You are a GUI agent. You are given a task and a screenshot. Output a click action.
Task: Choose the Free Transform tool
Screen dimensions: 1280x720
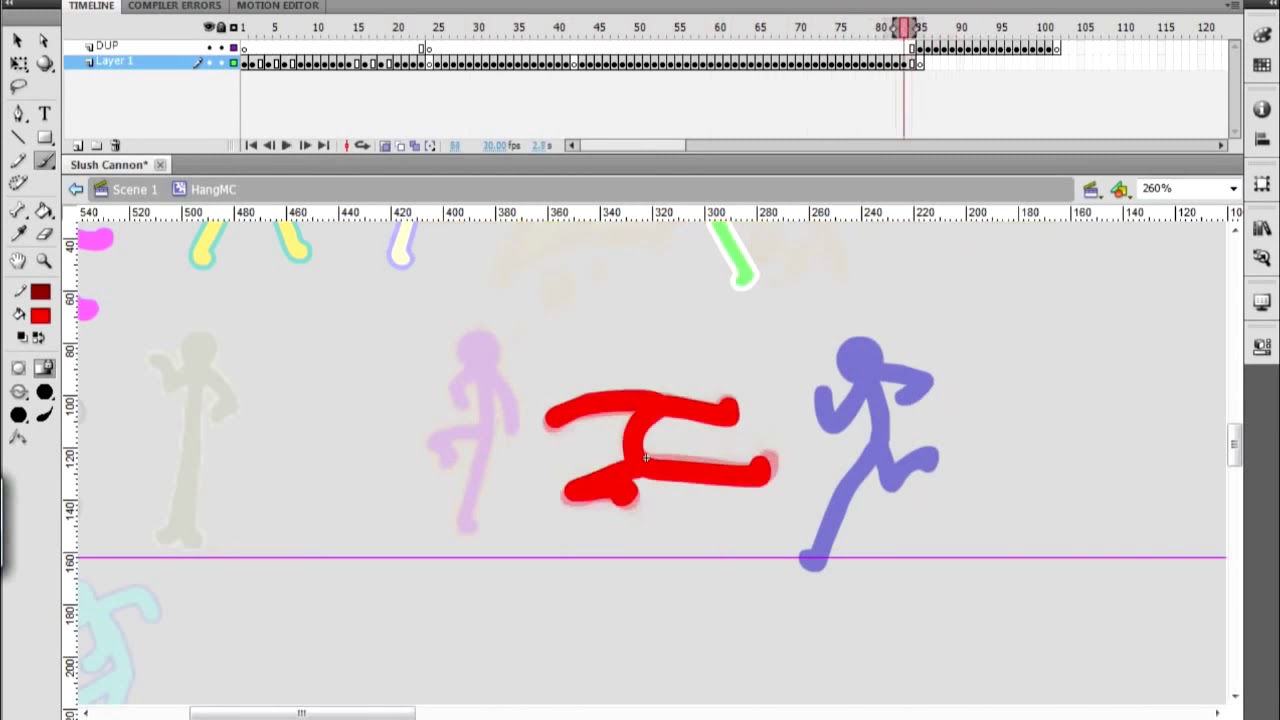18,64
